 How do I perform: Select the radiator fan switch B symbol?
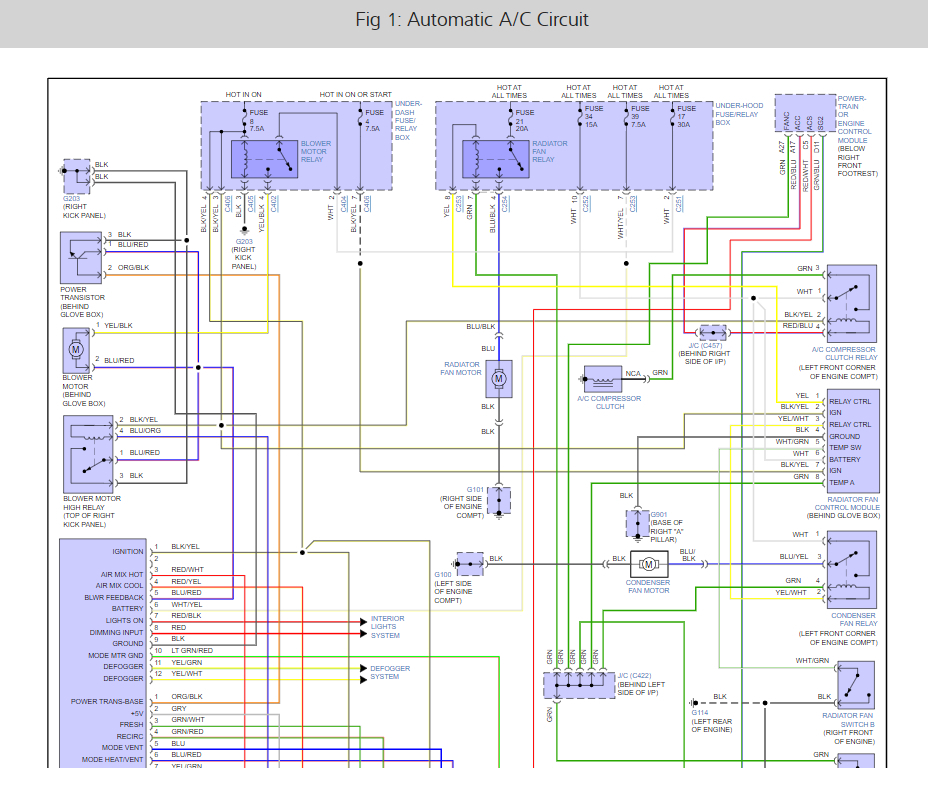[856, 686]
